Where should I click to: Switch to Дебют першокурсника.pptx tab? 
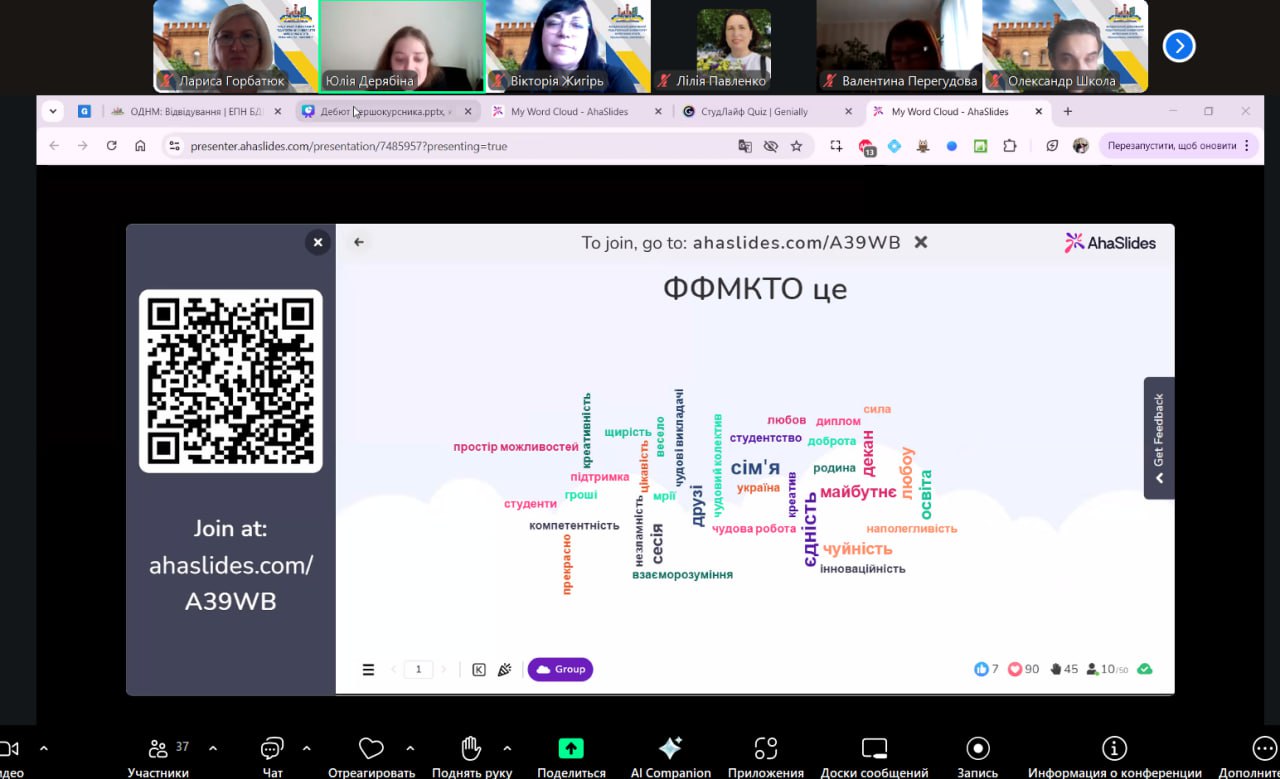385,112
